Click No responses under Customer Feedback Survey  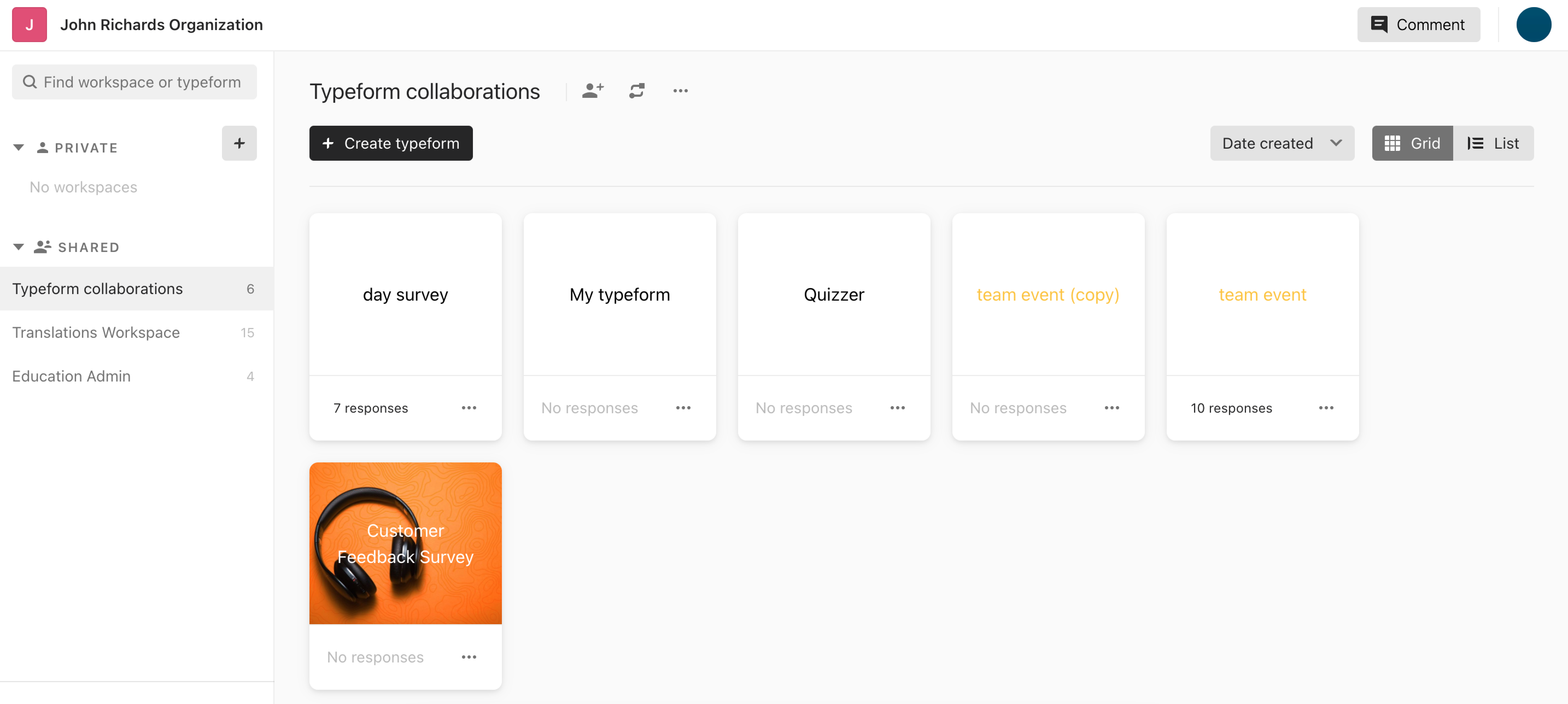coord(375,657)
